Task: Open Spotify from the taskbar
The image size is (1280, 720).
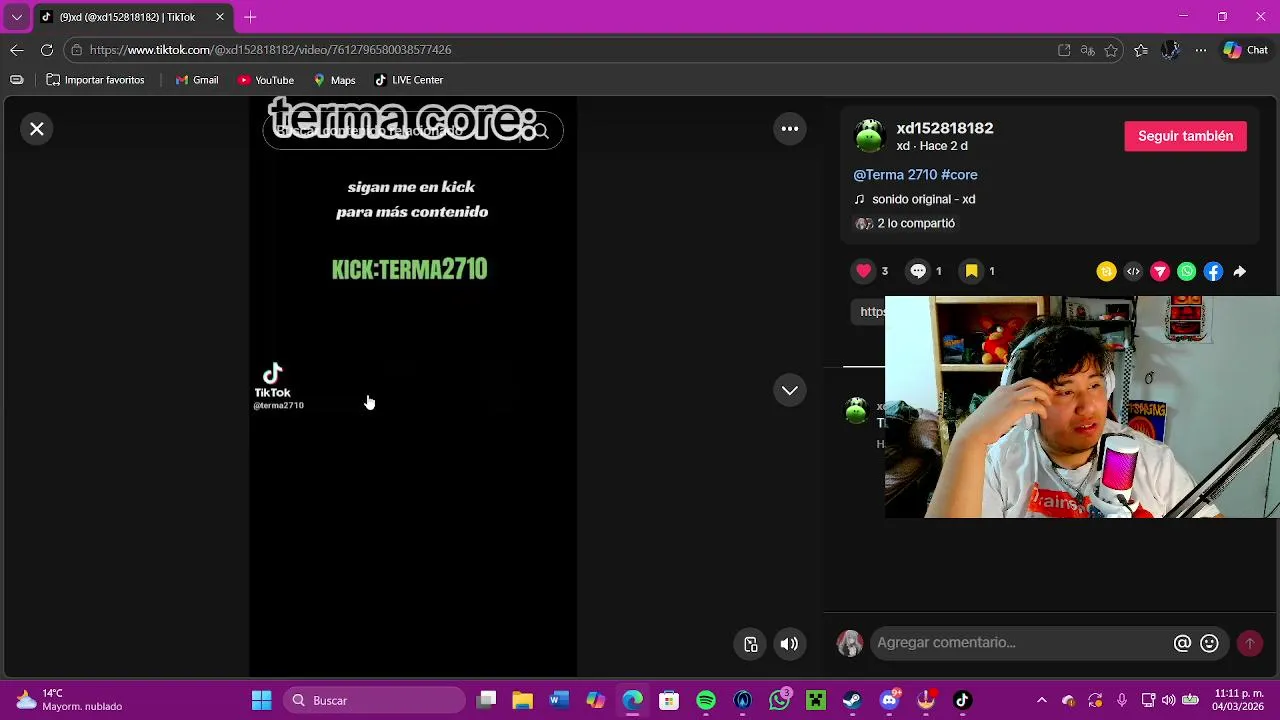Action: click(706, 701)
